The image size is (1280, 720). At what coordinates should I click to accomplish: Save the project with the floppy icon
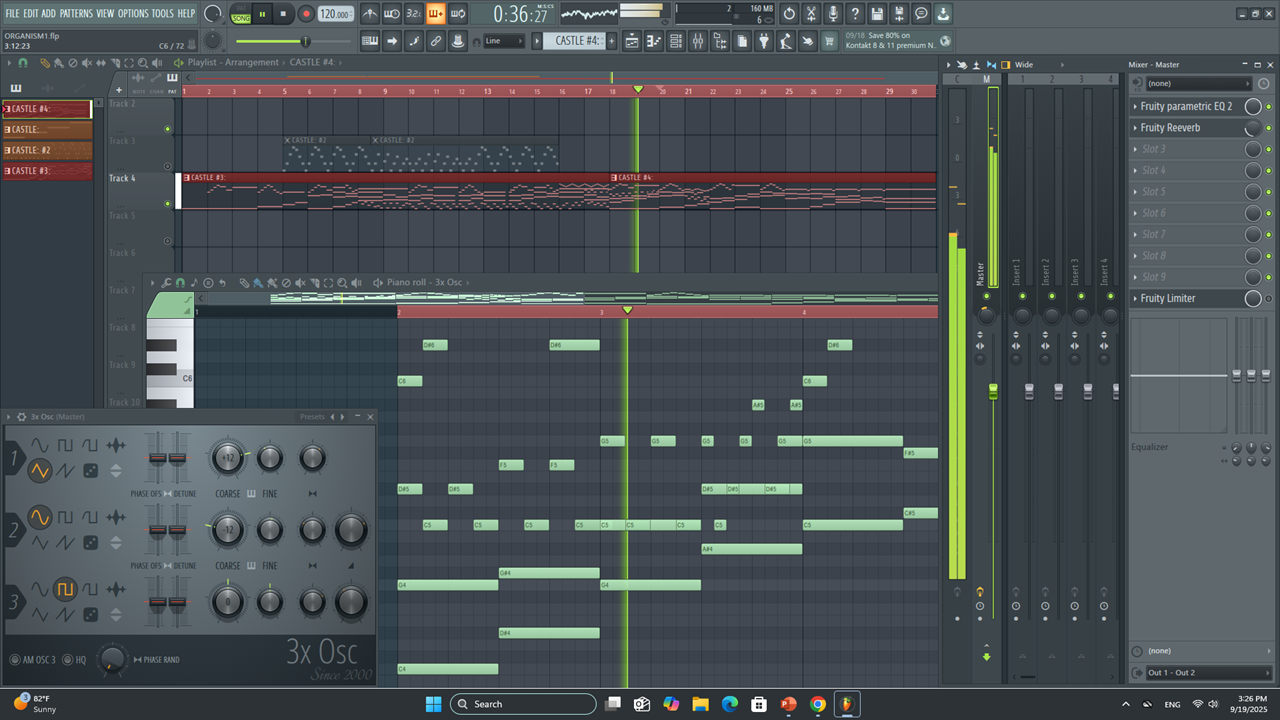coord(877,14)
